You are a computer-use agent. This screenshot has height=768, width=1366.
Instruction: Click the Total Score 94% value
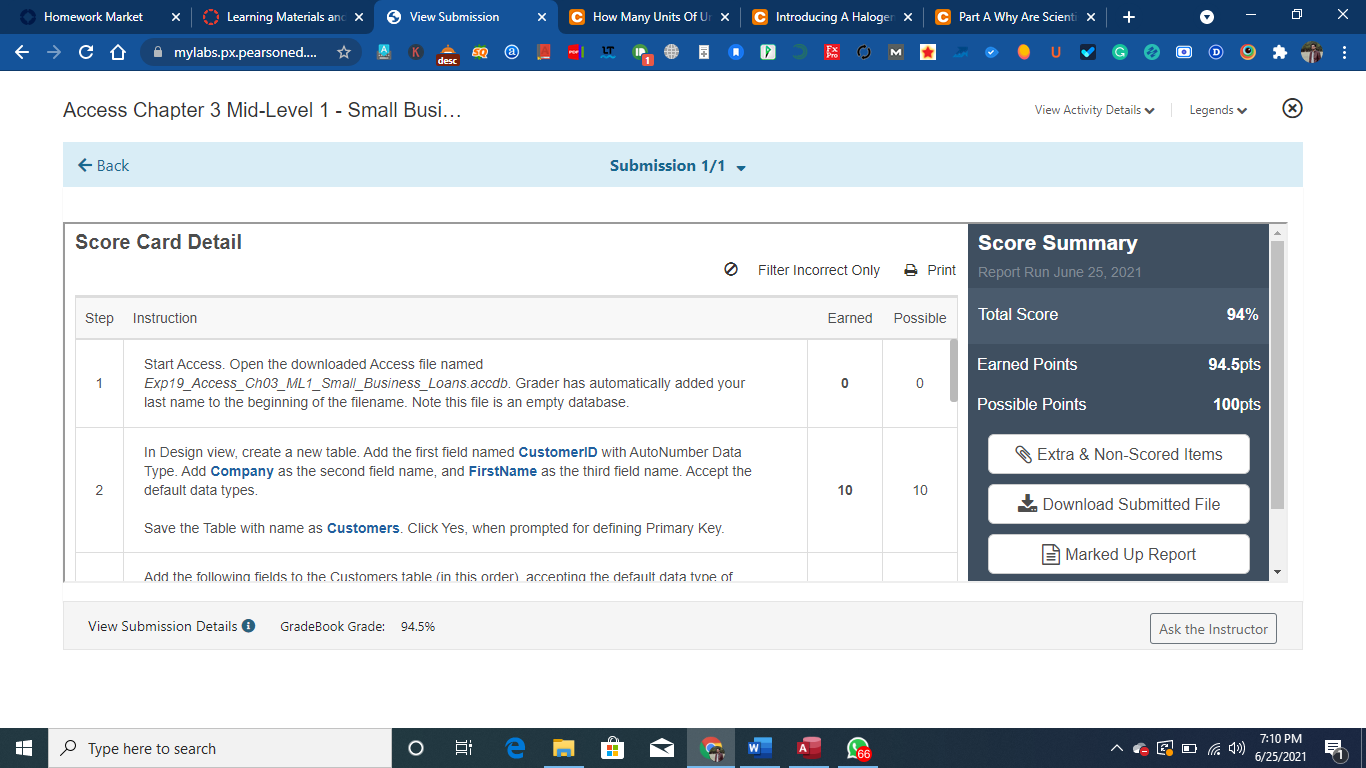[1242, 314]
